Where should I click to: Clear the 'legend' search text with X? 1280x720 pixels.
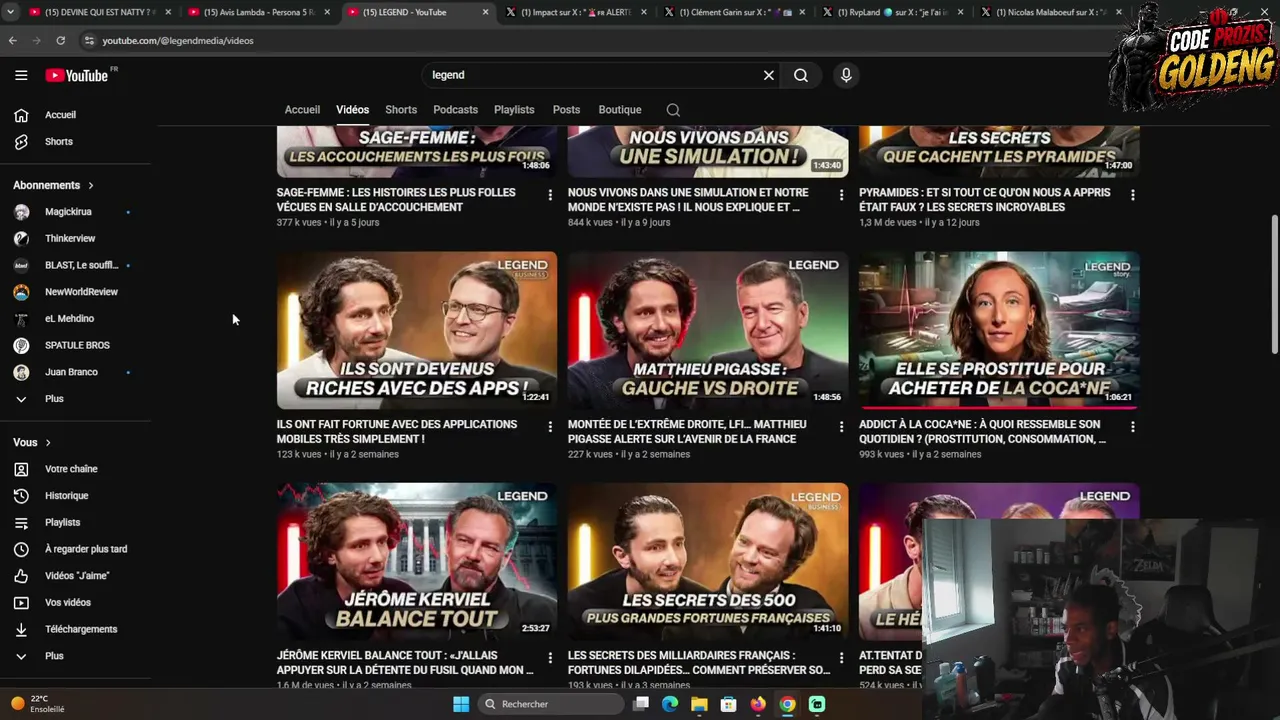click(x=769, y=75)
